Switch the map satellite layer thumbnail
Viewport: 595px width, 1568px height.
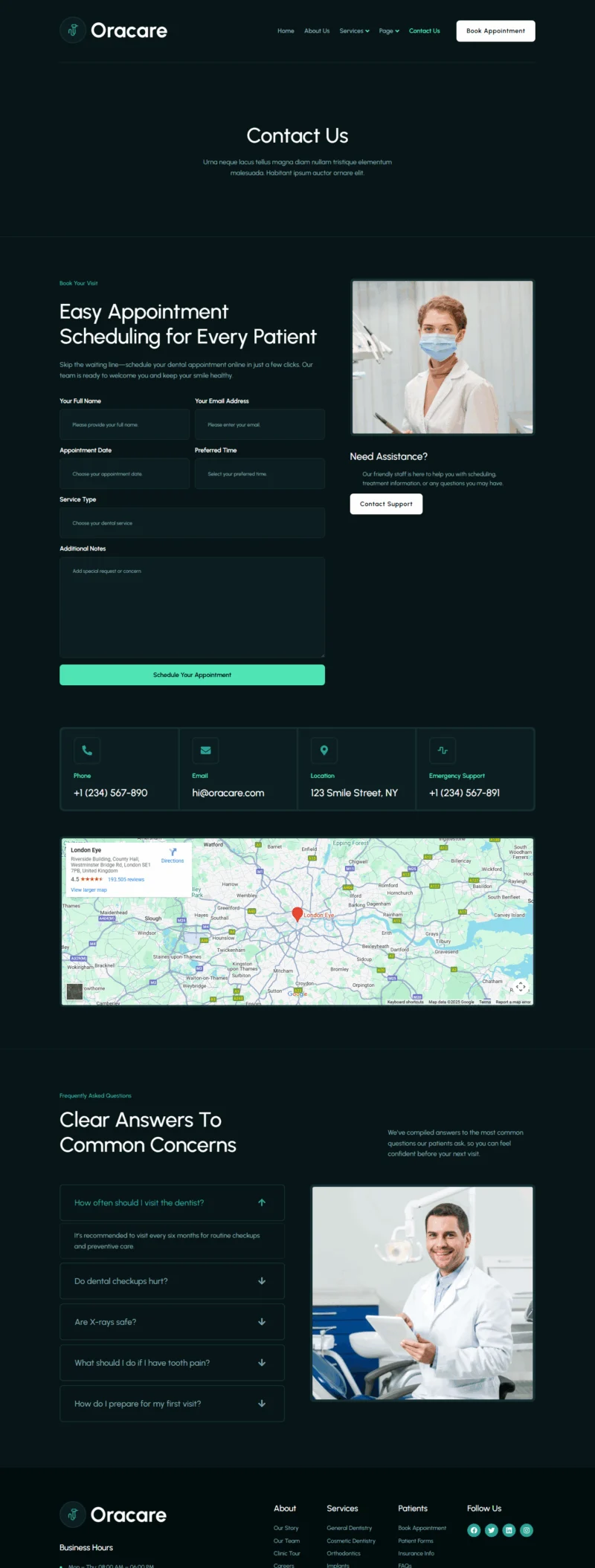pyautogui.click(x=74, y=991)
